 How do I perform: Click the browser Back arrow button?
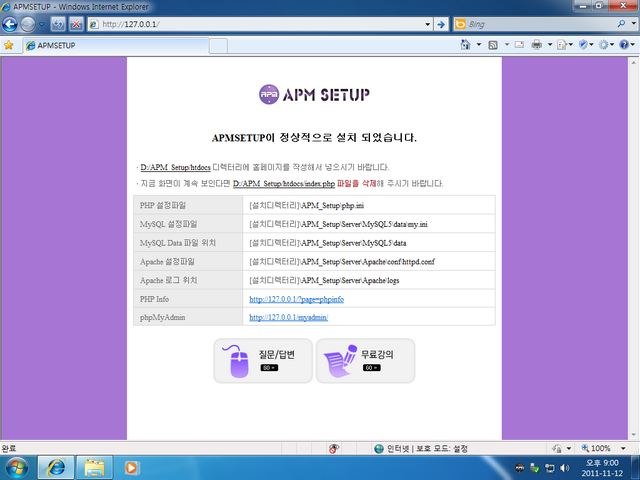tap(10, 24)
